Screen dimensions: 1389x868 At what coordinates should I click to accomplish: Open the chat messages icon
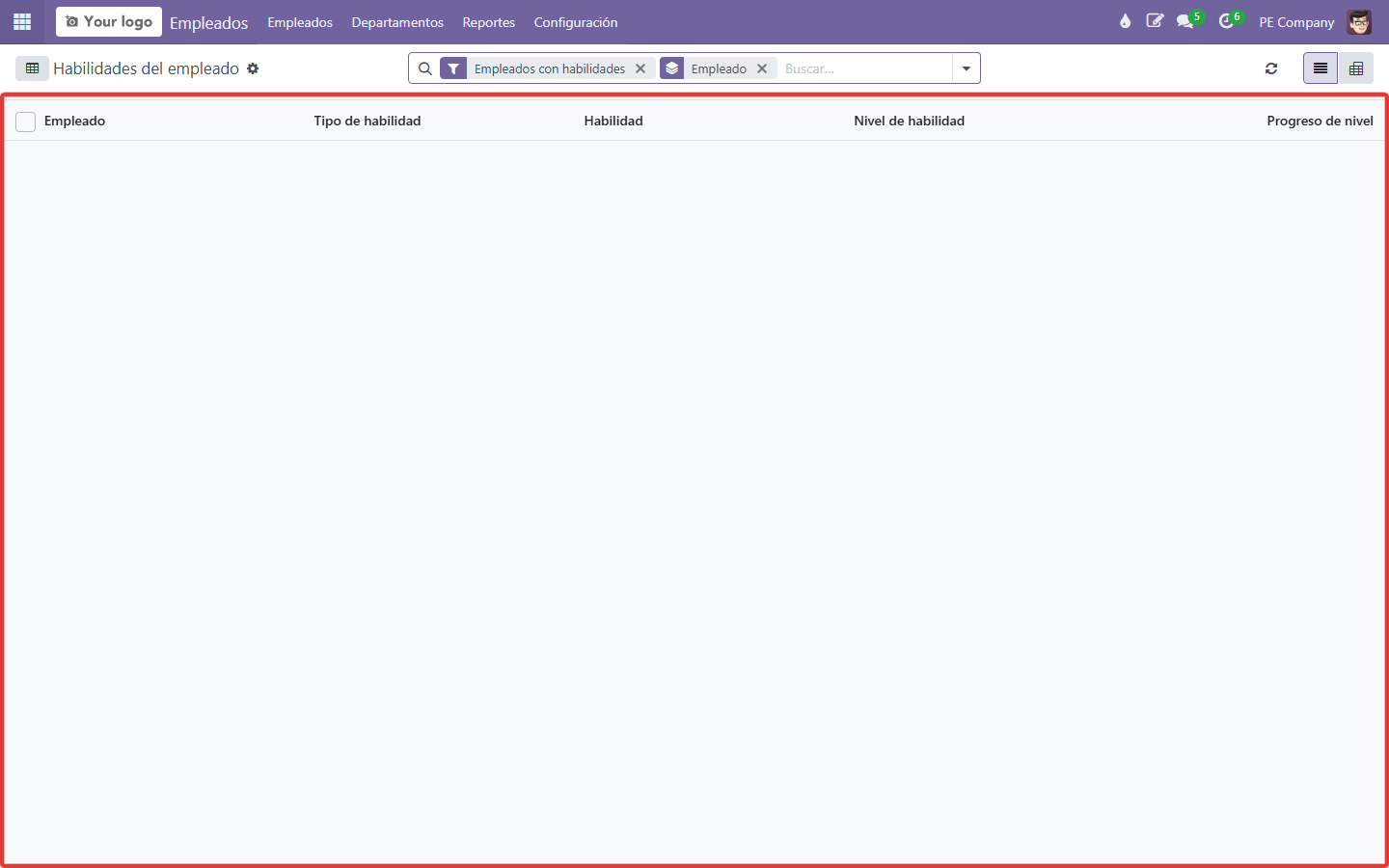pyautogui.click(x=1185, y=21)
